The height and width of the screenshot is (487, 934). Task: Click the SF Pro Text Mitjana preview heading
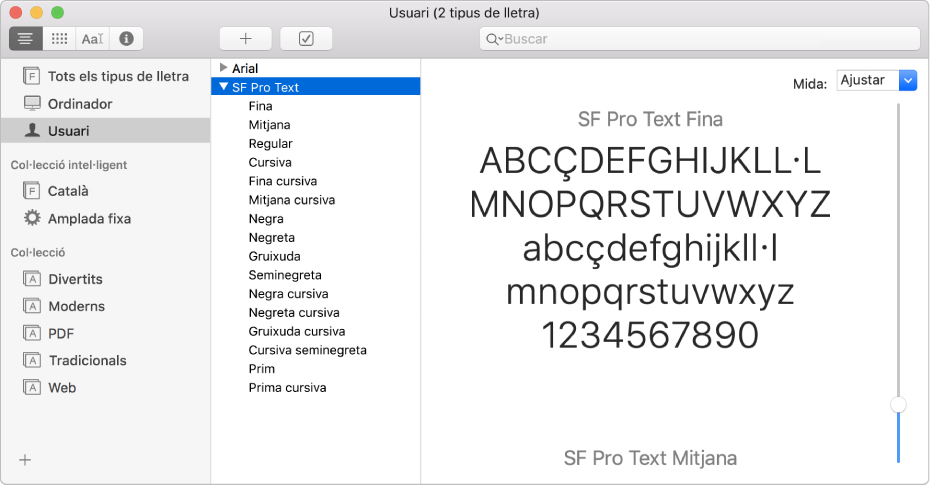[650, 458]
